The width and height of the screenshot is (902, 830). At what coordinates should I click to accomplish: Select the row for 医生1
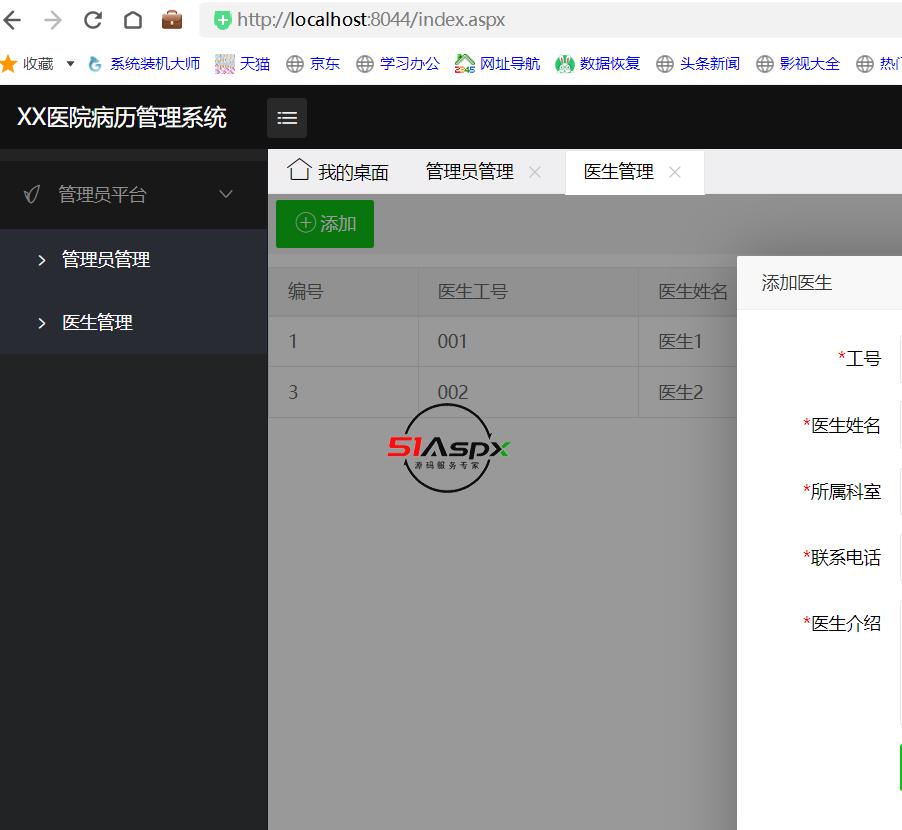pos(500,342)
